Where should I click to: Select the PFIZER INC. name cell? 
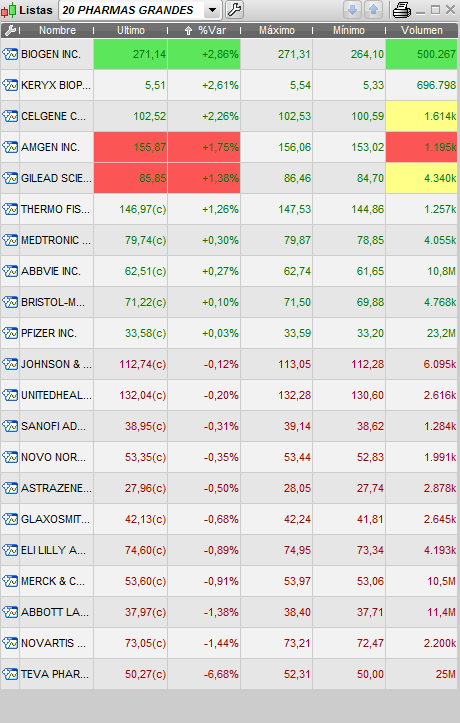click(x=57, y=333)
